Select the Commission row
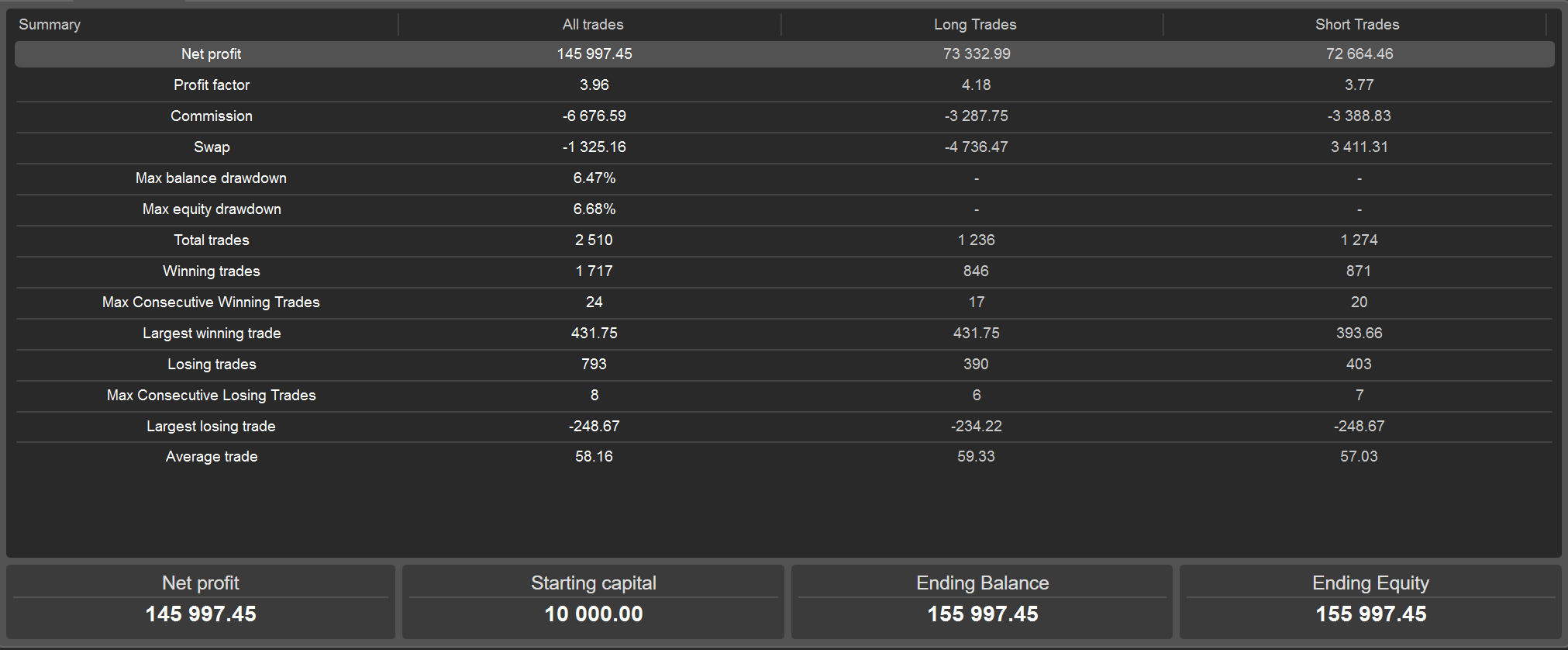Image resolution: width=1568 pixels, height=650 pixels. [211, 116]
